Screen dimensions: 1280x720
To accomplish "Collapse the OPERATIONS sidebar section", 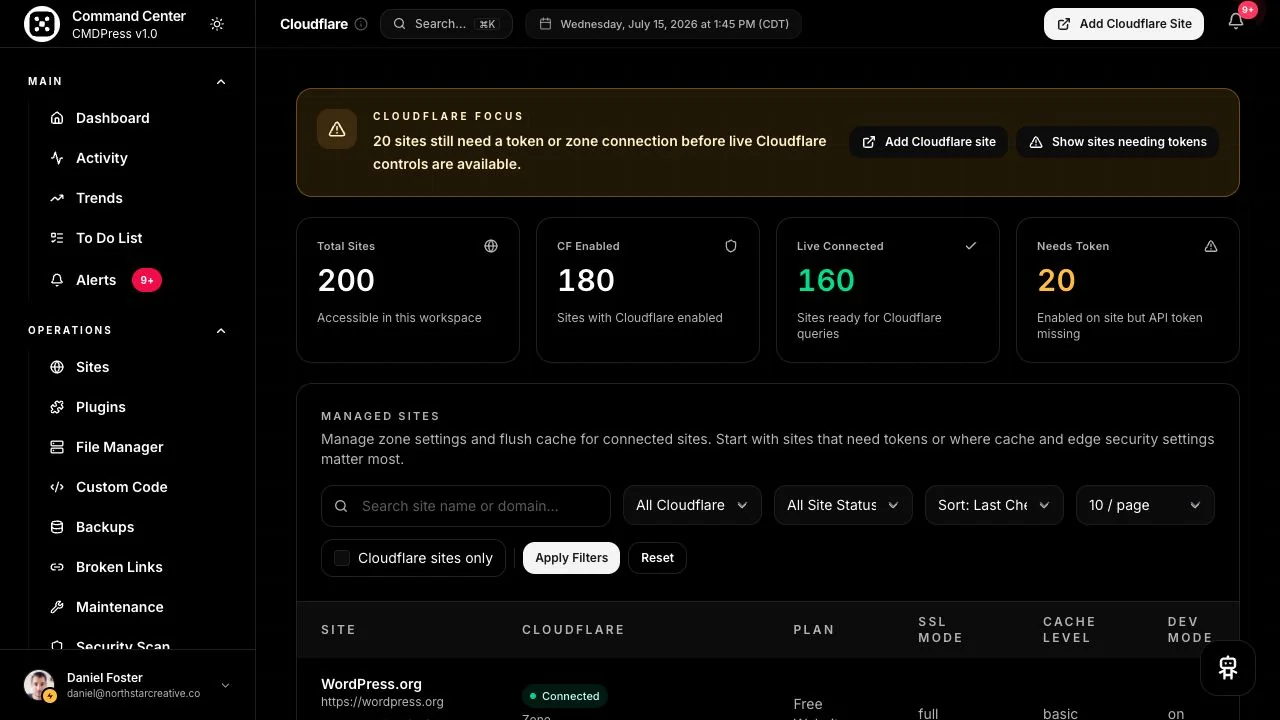I will (221, 330).
